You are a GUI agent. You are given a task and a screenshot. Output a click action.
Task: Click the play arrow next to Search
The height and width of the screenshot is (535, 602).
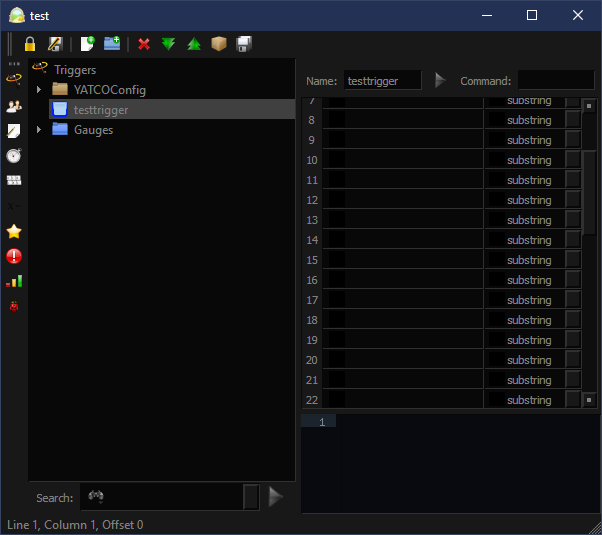[x=276, y=497]
